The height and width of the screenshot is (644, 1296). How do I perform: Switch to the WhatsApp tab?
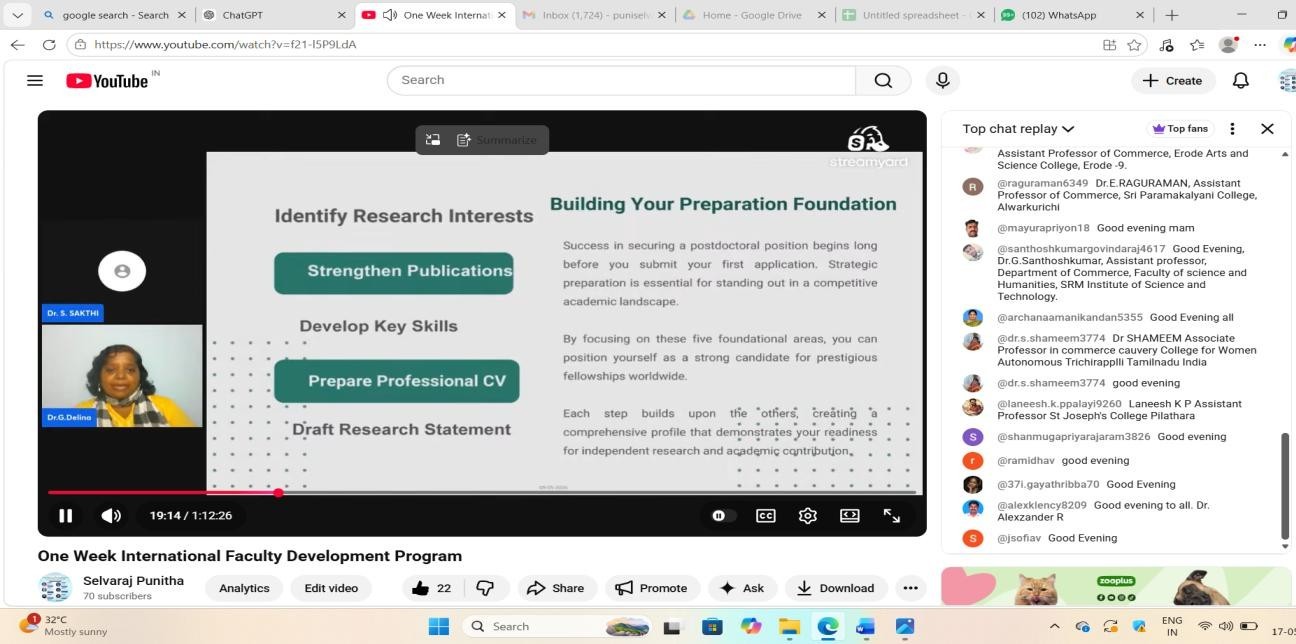point(1074,15)
